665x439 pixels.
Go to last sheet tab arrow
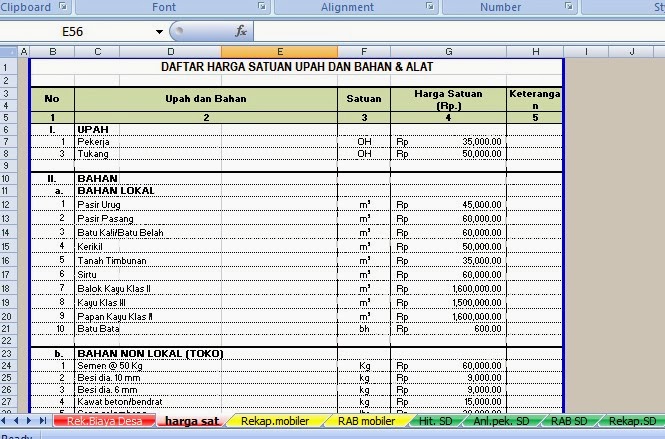click(x=42, y=421)
